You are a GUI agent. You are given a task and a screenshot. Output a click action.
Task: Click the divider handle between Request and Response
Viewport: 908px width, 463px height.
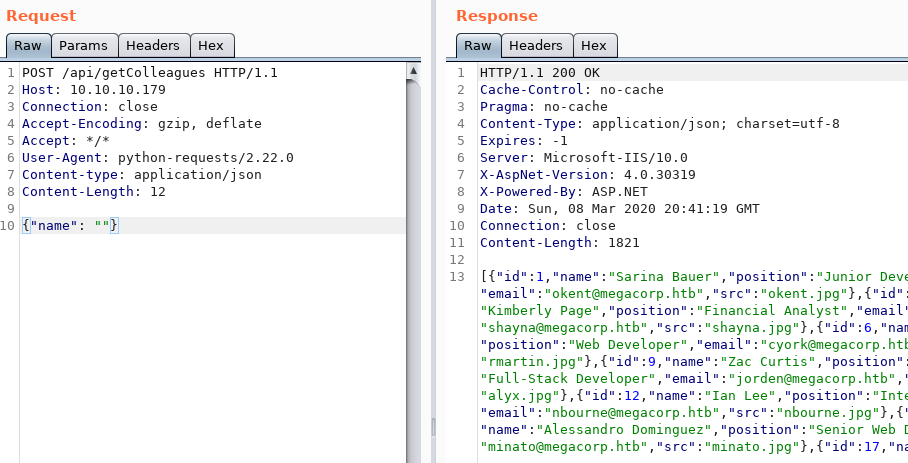[x=432, y=426]
